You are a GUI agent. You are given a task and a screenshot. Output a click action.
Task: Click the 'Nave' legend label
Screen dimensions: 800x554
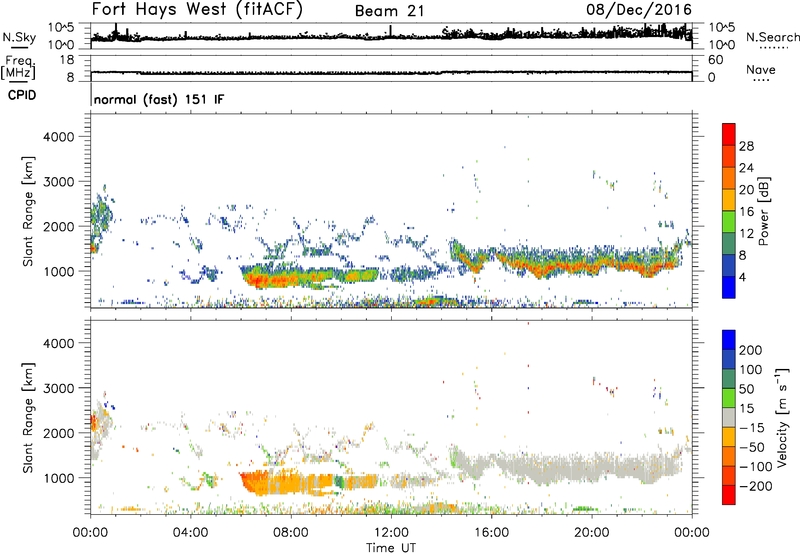click(x=761, y=70)
